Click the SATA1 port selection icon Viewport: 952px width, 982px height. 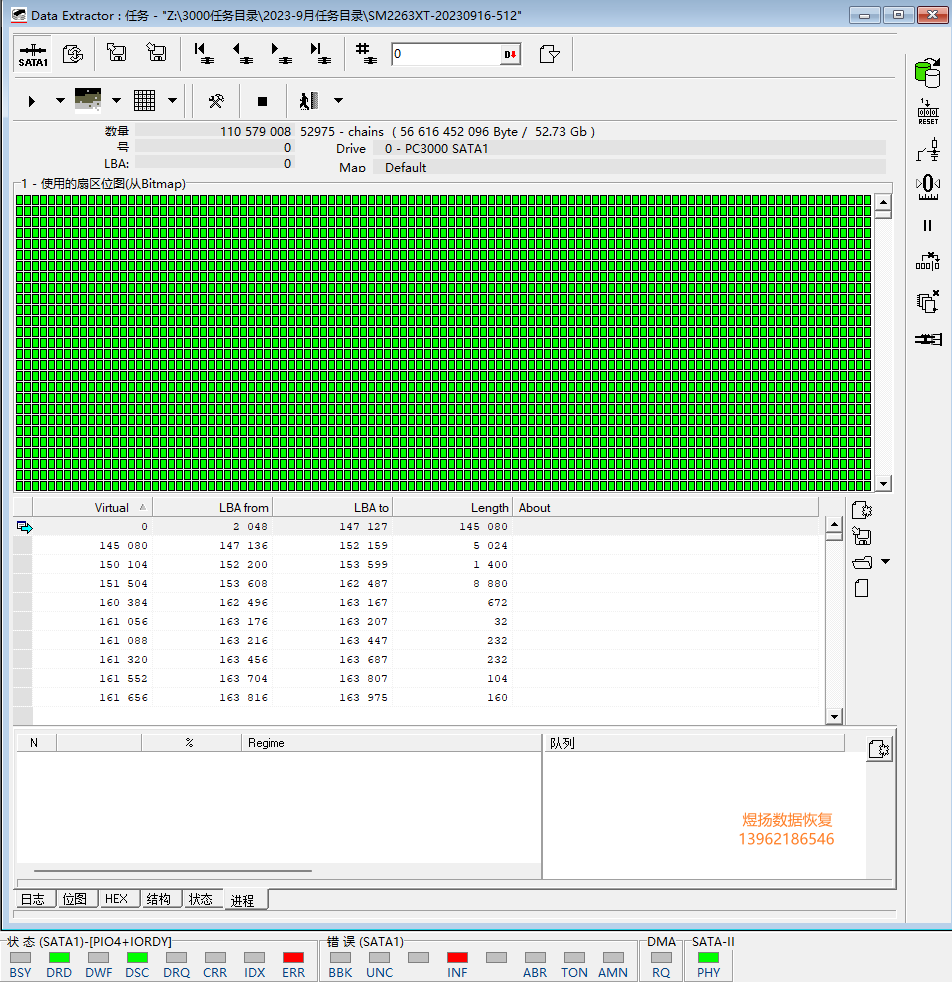(33, 54)
